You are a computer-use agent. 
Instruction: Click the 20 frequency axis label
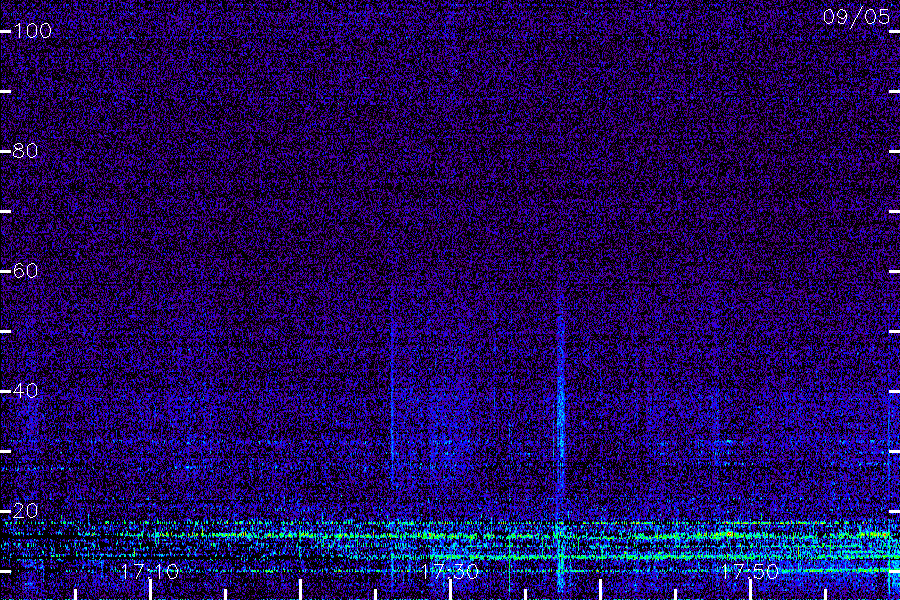pos(26,510)
